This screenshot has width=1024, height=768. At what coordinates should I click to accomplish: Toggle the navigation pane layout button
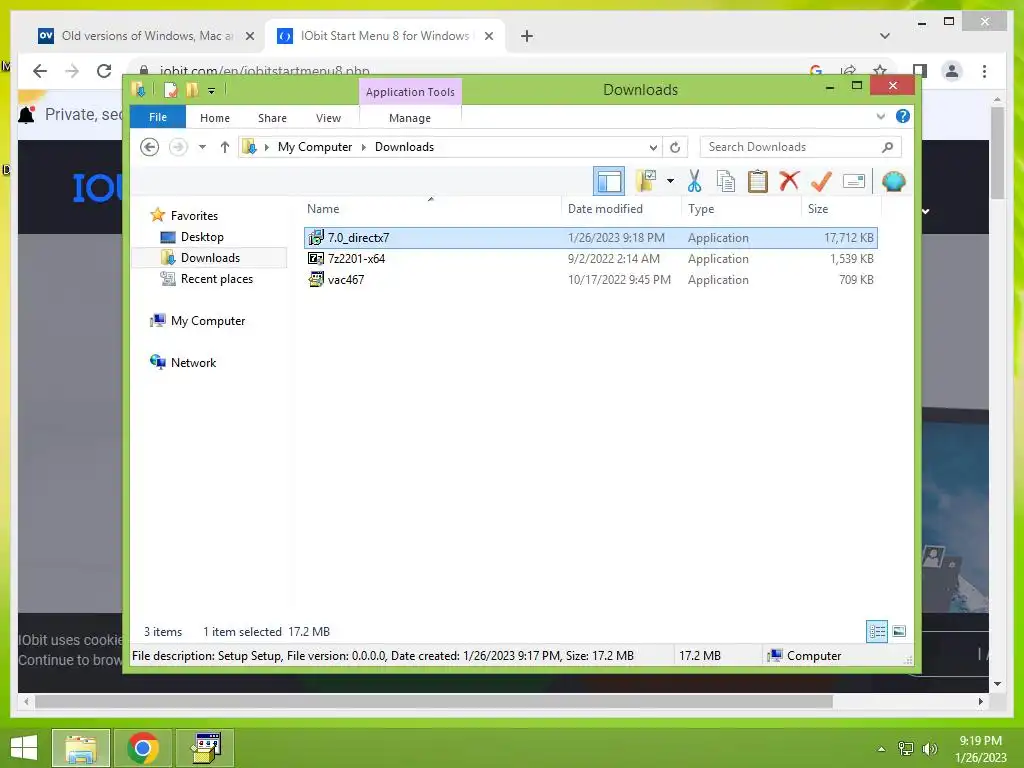(x=609, y=182)
